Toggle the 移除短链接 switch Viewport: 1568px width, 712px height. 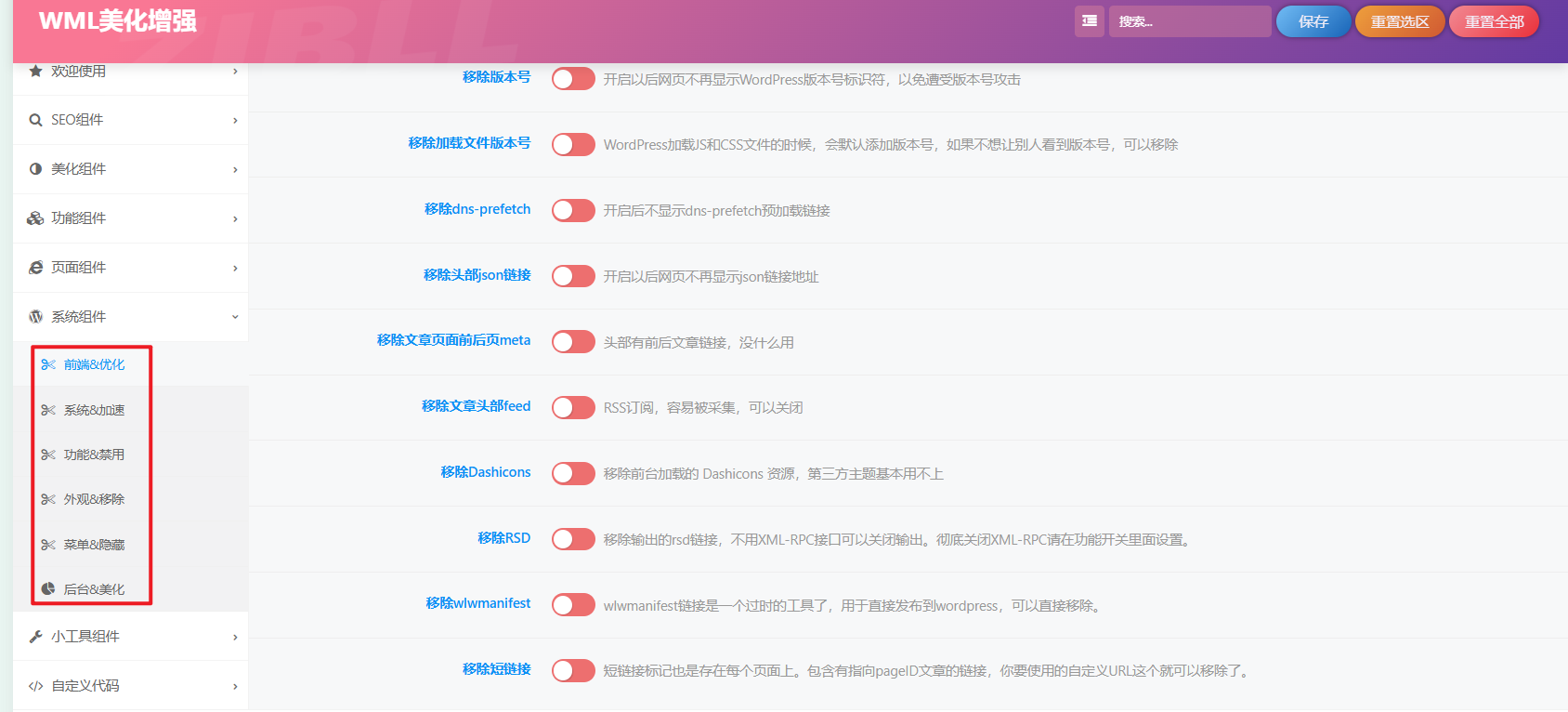coord(572,670)
